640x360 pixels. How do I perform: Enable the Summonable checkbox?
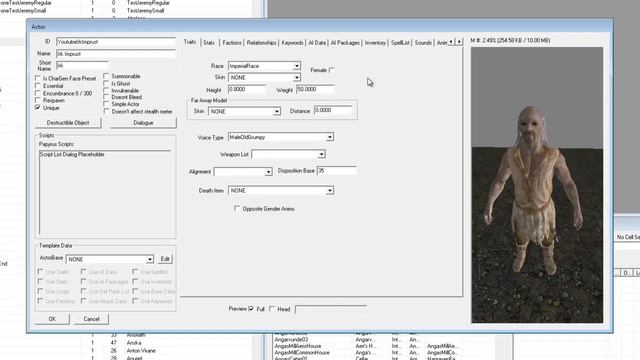pyautogui.click(x=107, y=76)
